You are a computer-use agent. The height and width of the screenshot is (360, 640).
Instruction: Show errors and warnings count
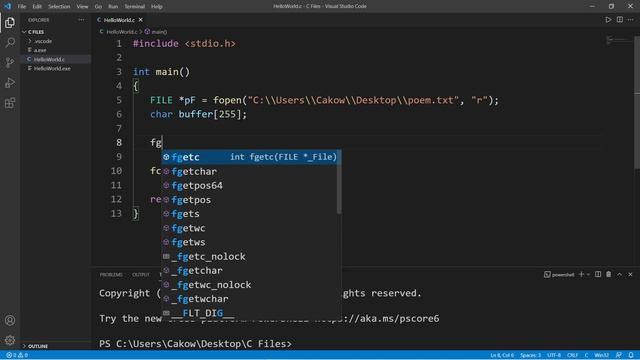tap(17, 355)
